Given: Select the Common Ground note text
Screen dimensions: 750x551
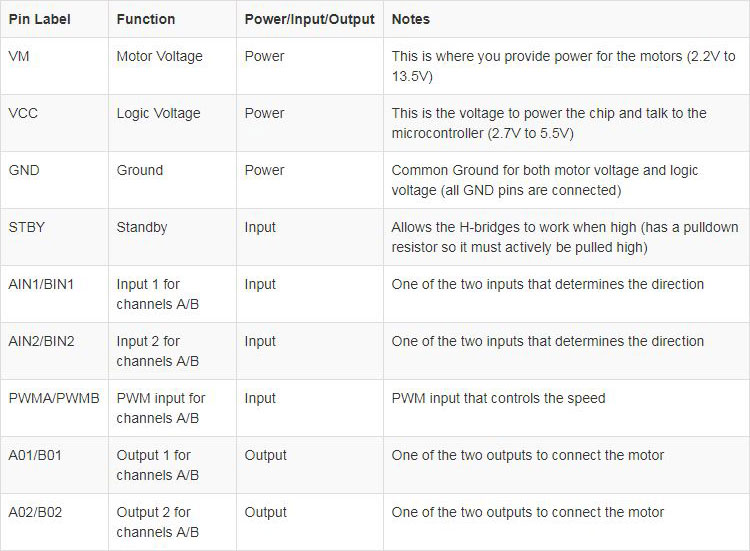Looking at the screenshot, I should 545,180.
